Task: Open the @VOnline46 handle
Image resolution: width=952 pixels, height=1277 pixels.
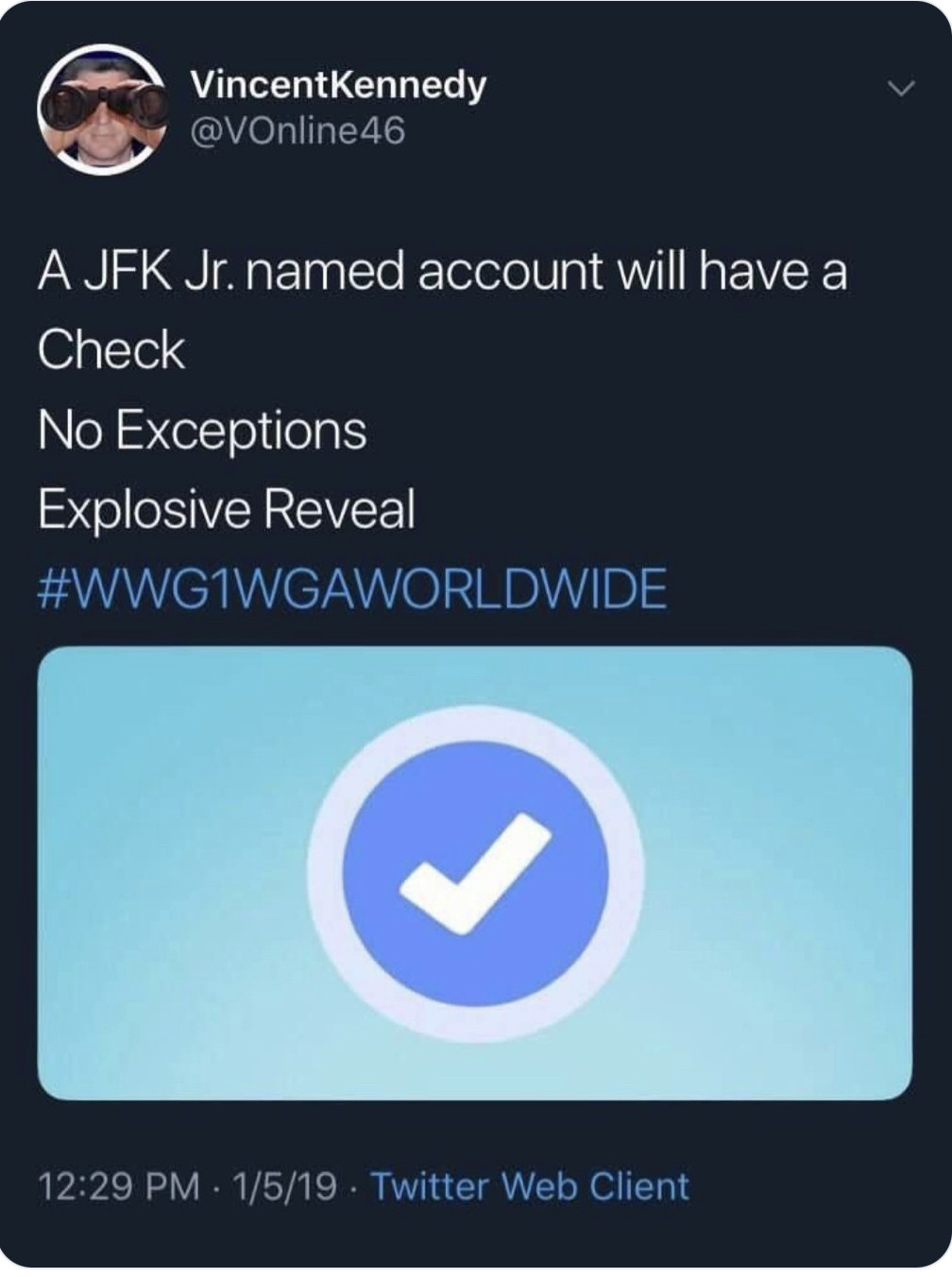Action: click(297, 132)
